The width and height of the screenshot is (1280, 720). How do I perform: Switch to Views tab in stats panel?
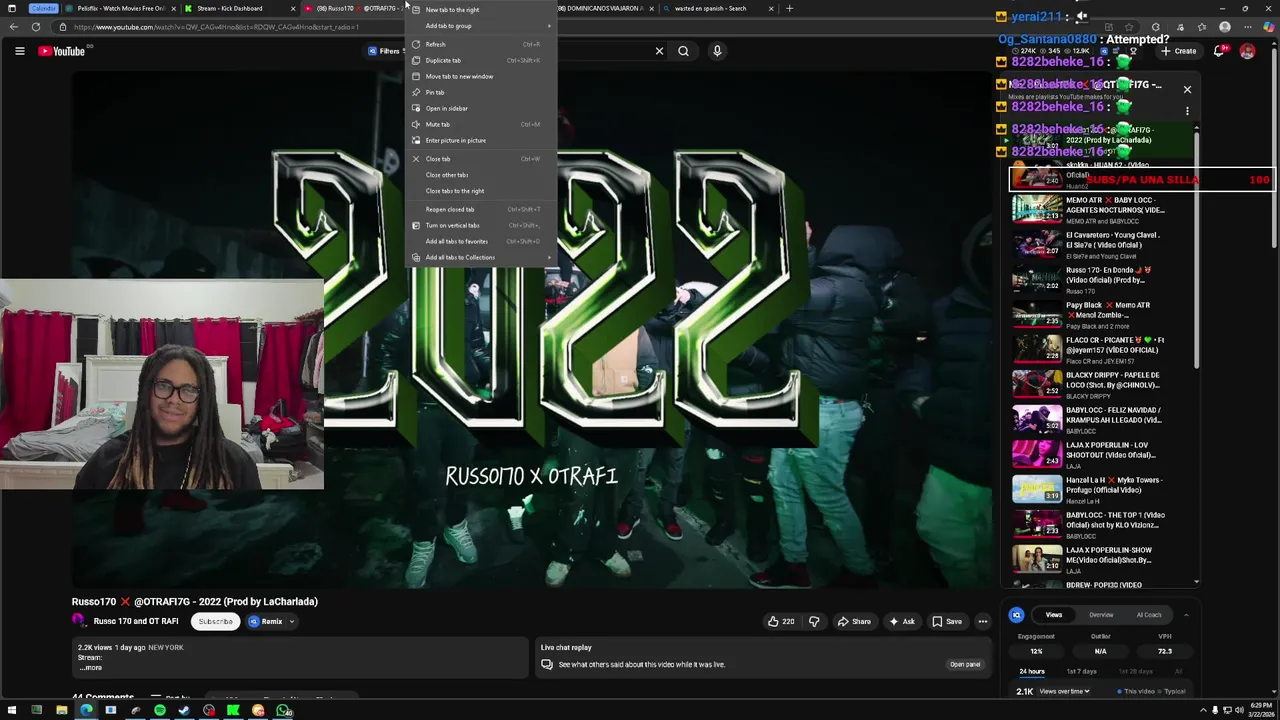coord(1054,615)
